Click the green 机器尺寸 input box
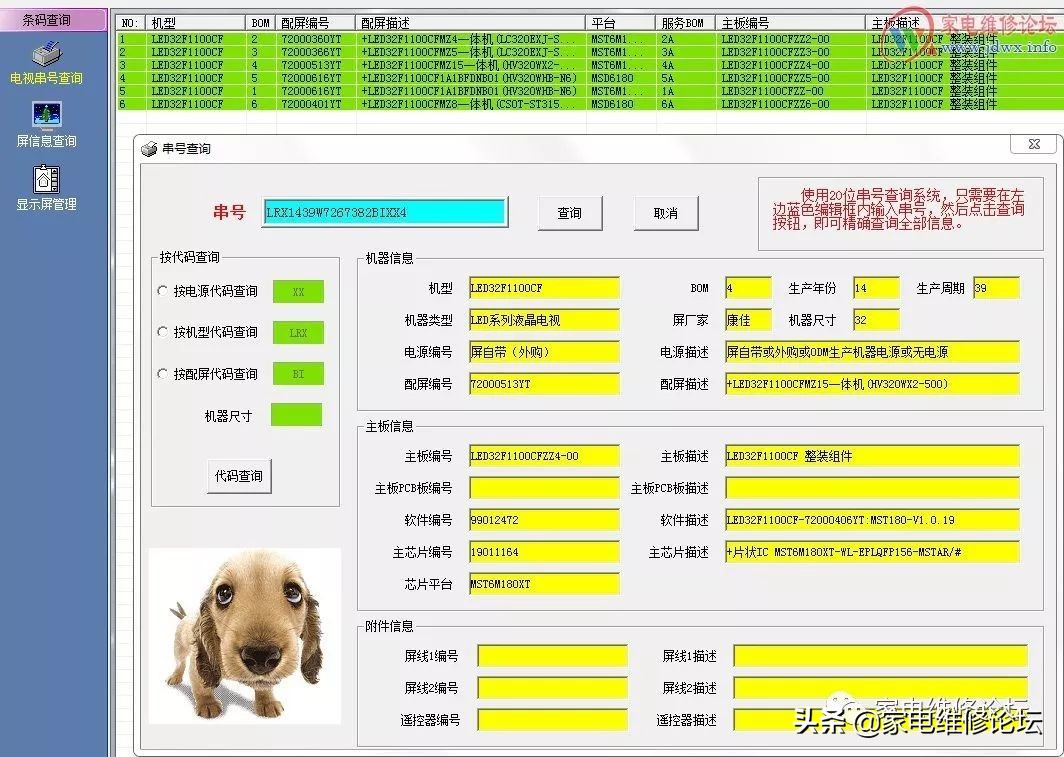Image resolution: width=1064 pixels, height=757 pixels. (296, 414)
